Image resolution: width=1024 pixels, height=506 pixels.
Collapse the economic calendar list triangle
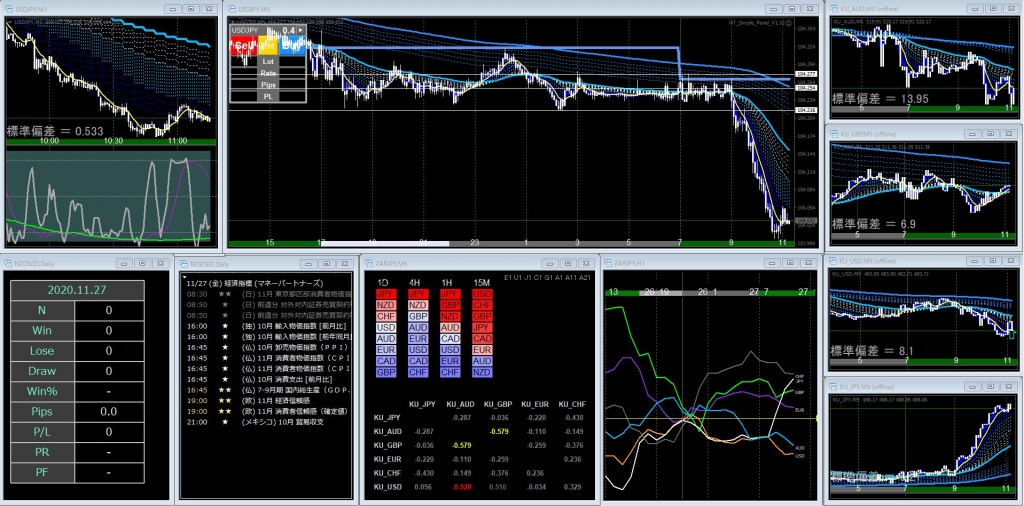182,273
